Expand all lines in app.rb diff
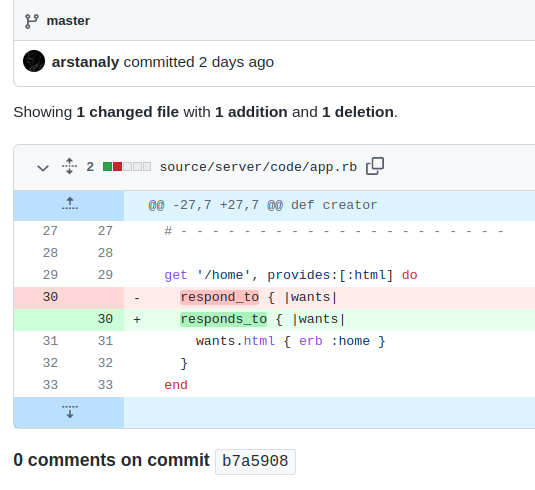The width and height of the screenshot is (535, 490). click(70, 167)
